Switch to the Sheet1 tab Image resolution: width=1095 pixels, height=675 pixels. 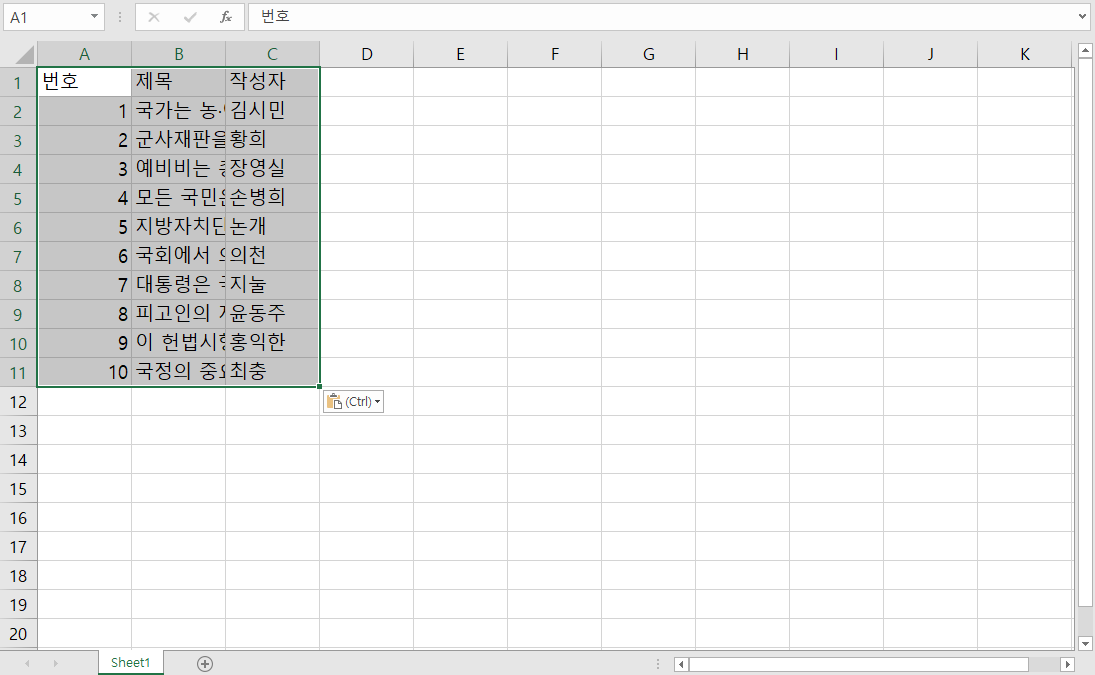(131, 662)
